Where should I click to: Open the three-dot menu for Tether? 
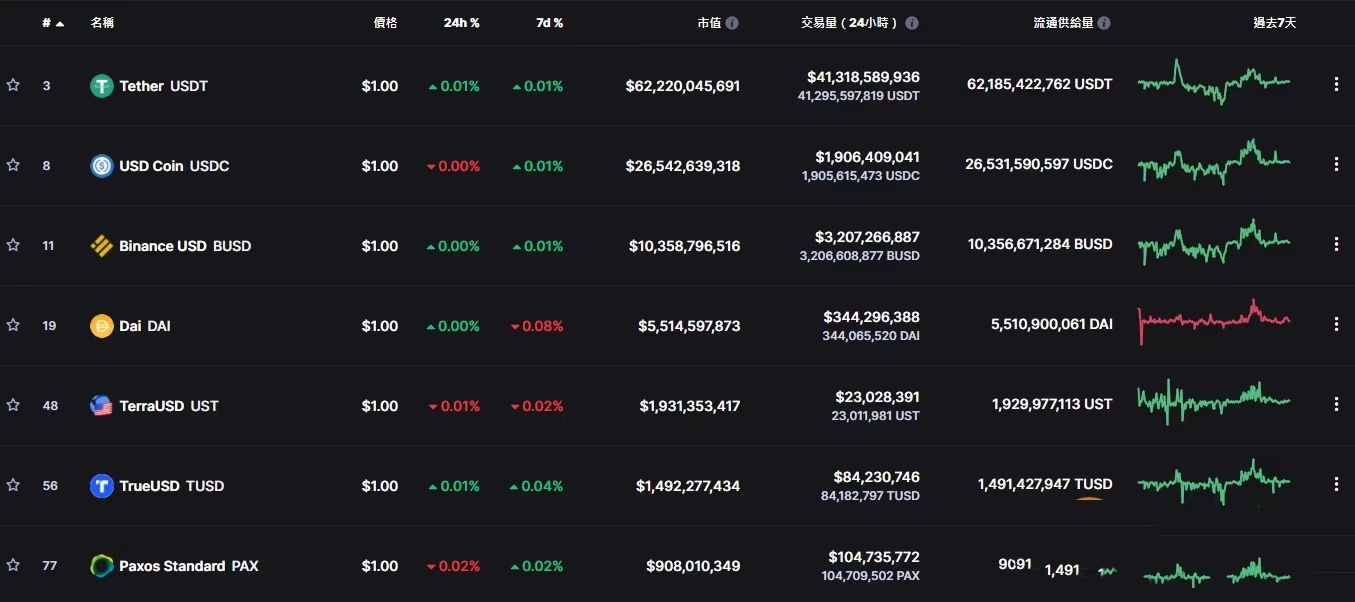[x=1336, y=84]
